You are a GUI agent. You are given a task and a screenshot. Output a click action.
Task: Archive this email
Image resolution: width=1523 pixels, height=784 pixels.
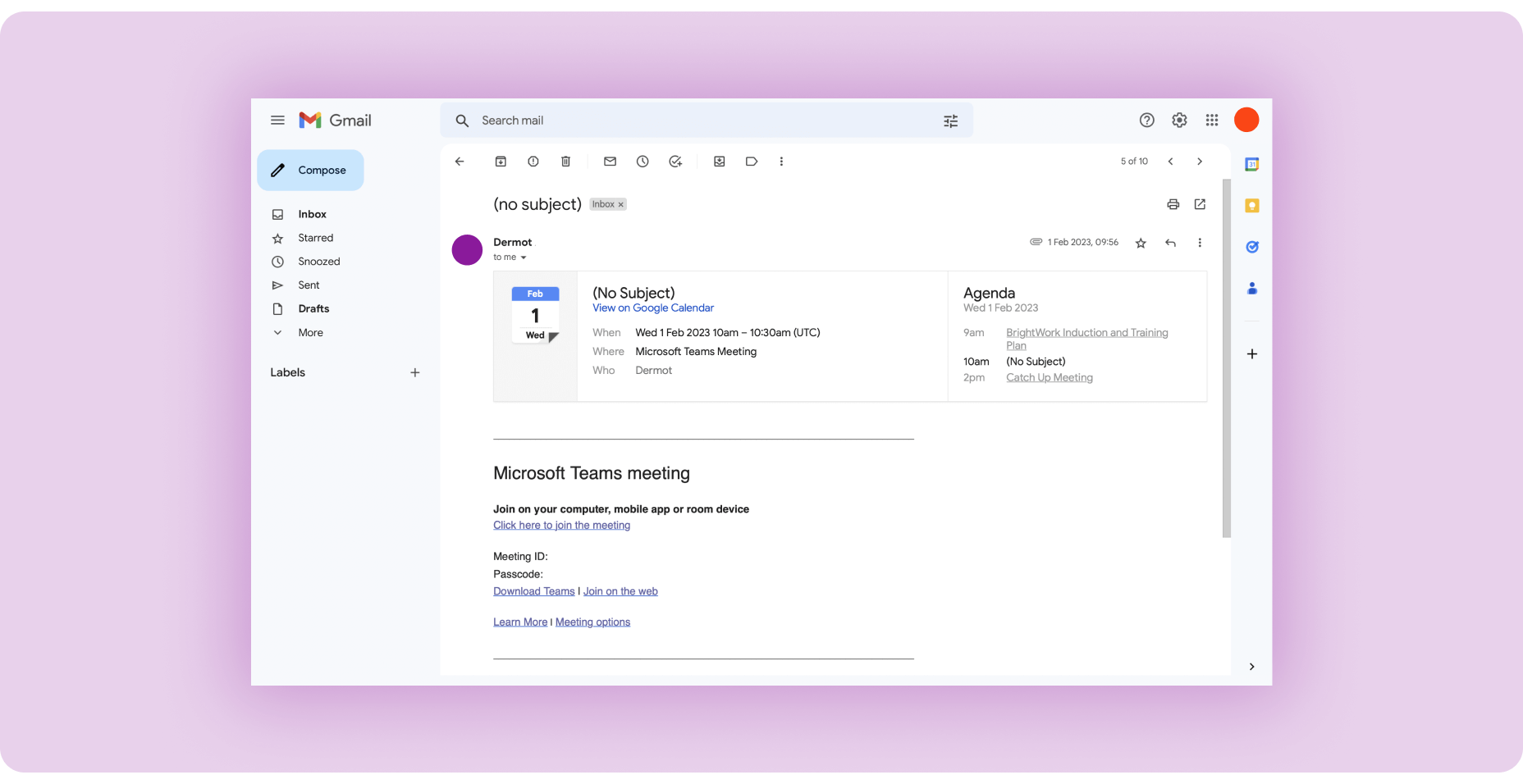click(x=501, y=162)
